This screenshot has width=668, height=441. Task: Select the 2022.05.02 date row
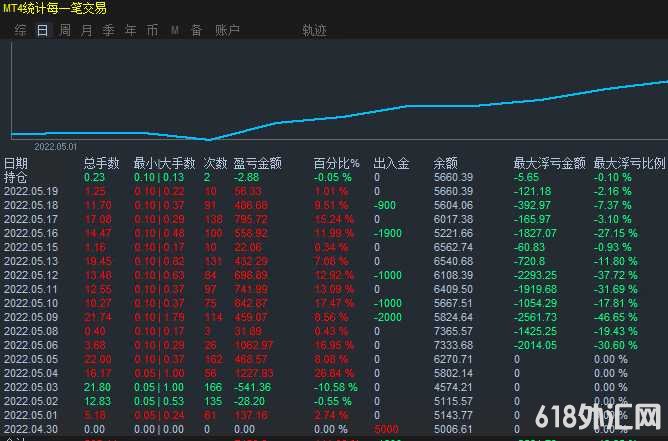31,401
